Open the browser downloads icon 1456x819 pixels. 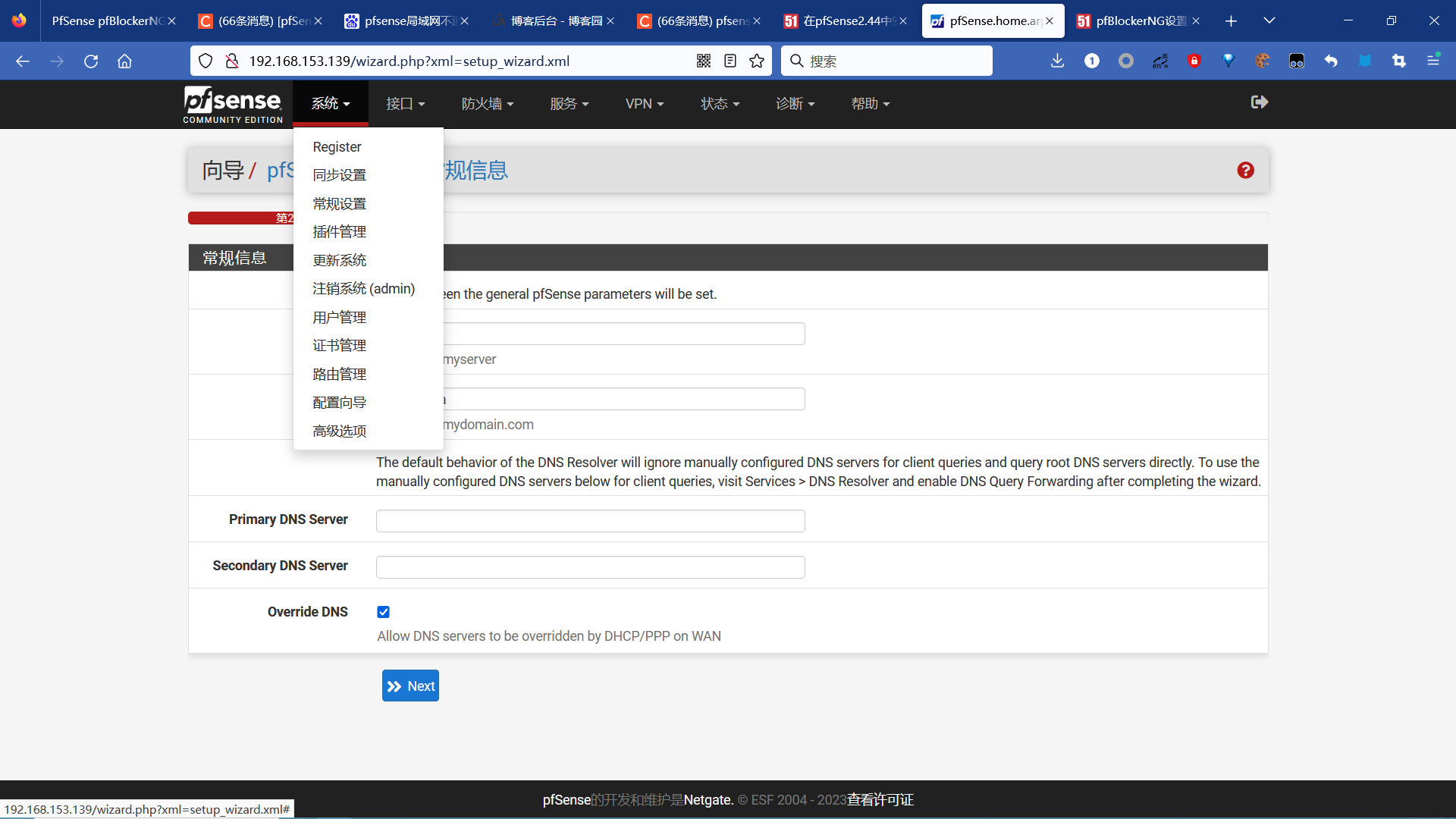pyautogui.click(x=1058, y=61)
